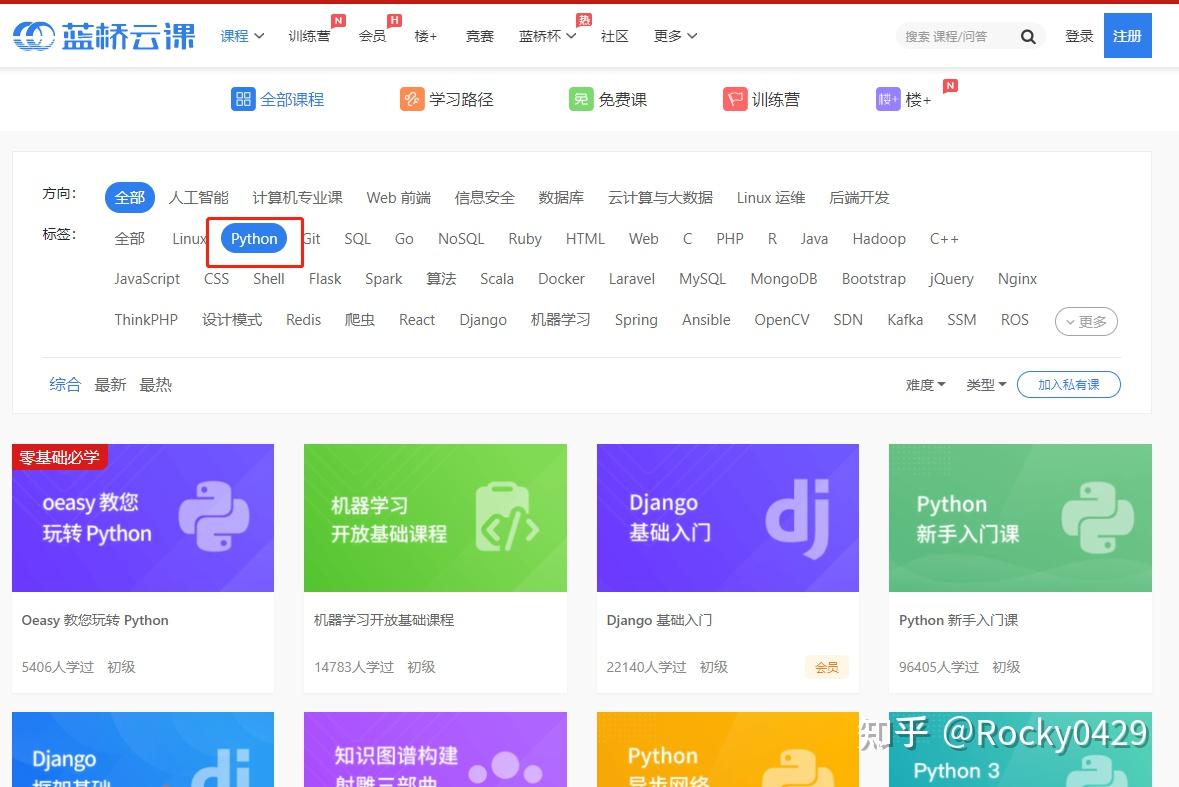
Task: Select the Ruby tag
Action: click(525, 239)
